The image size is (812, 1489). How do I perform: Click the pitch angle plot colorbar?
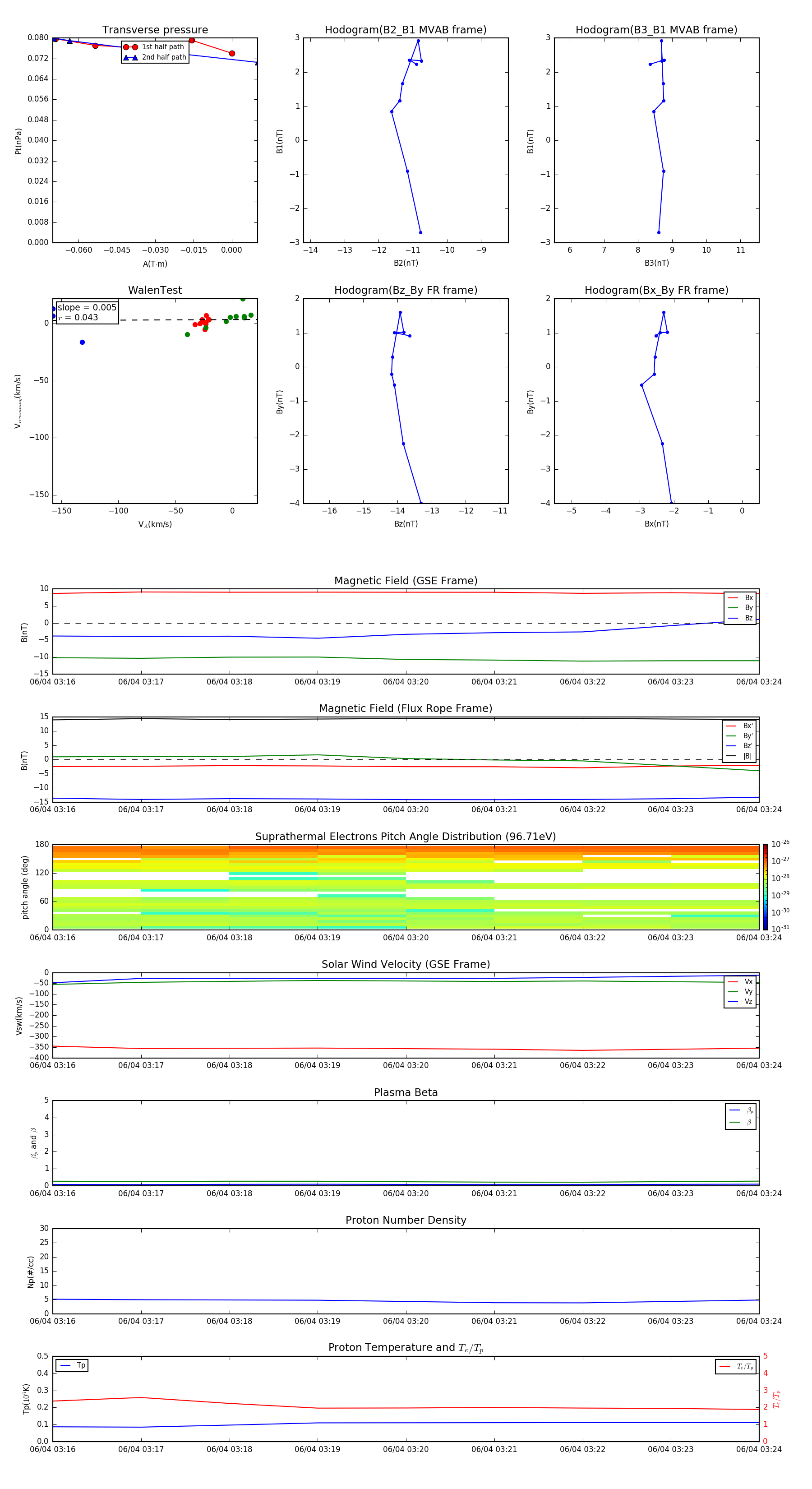tap(765, 887)
